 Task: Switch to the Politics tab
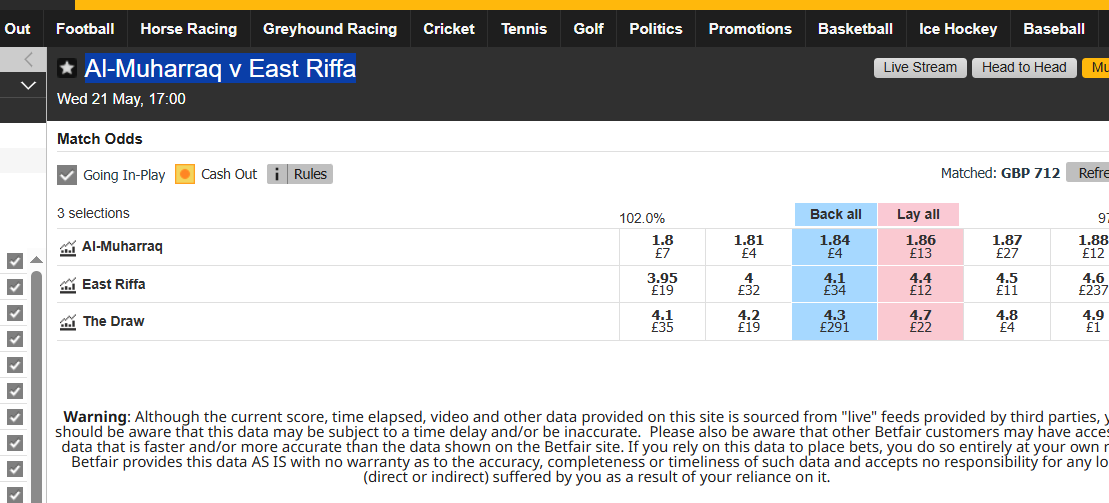(656, 29)
